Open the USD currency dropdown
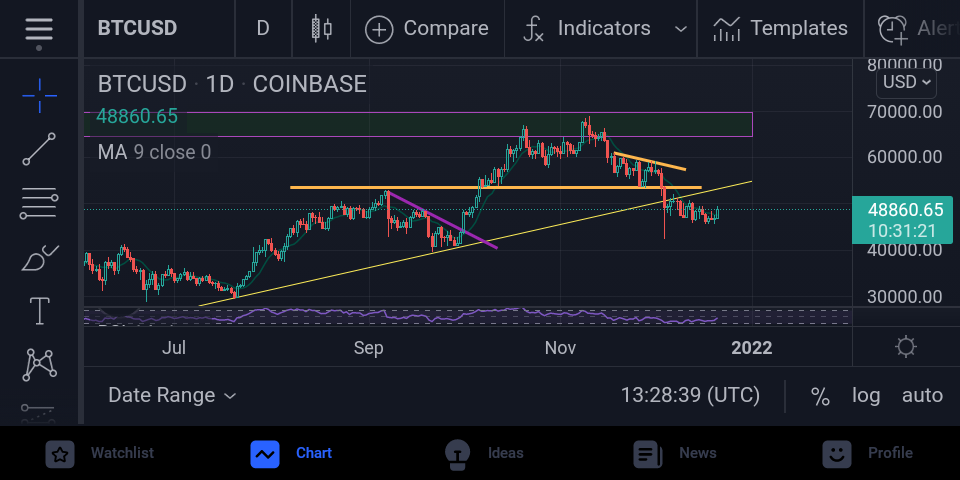The width and height of the screenshot is (960, 480). pyautogui.click(x=906, y=82)
